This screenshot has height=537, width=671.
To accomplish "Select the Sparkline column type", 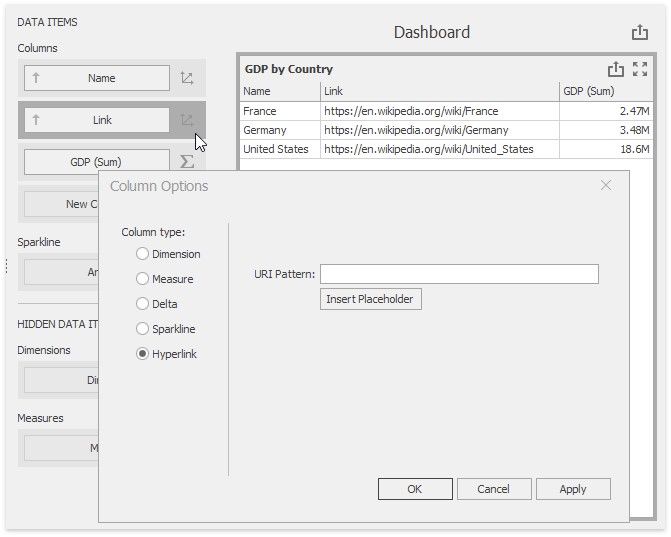I will (x=143, y=329).
